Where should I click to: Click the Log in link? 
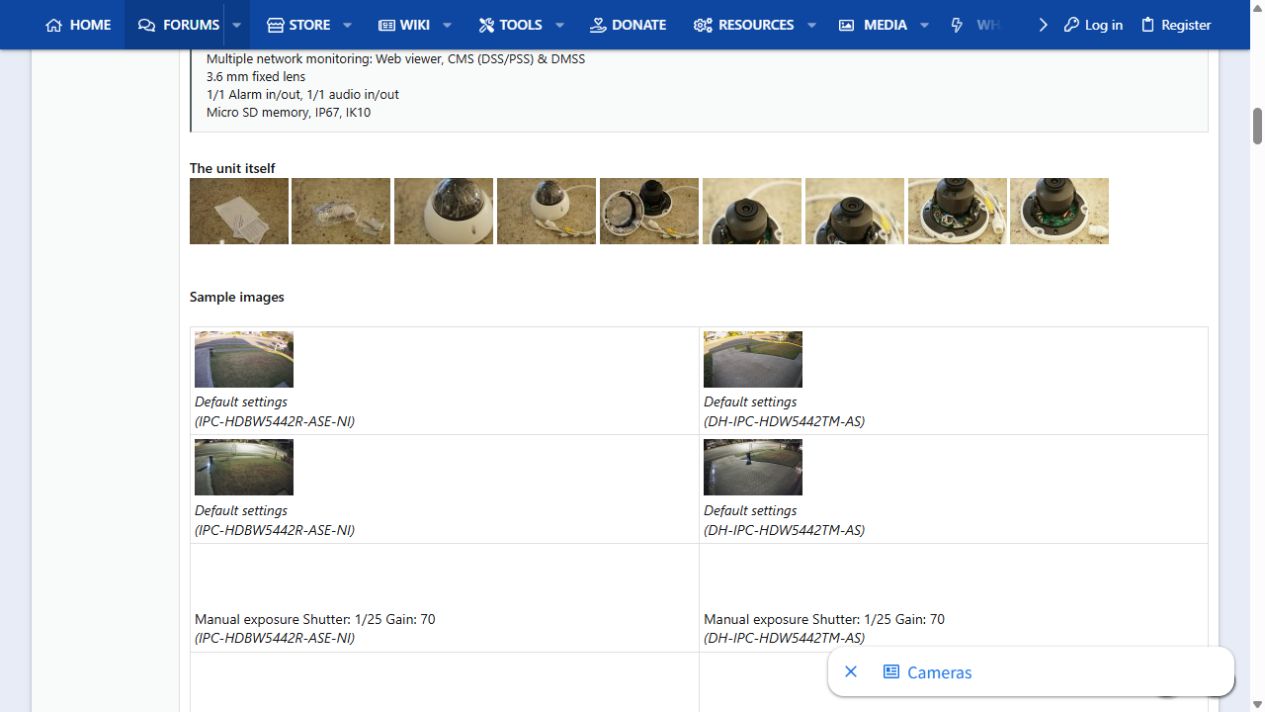[x=1093, y=25]
